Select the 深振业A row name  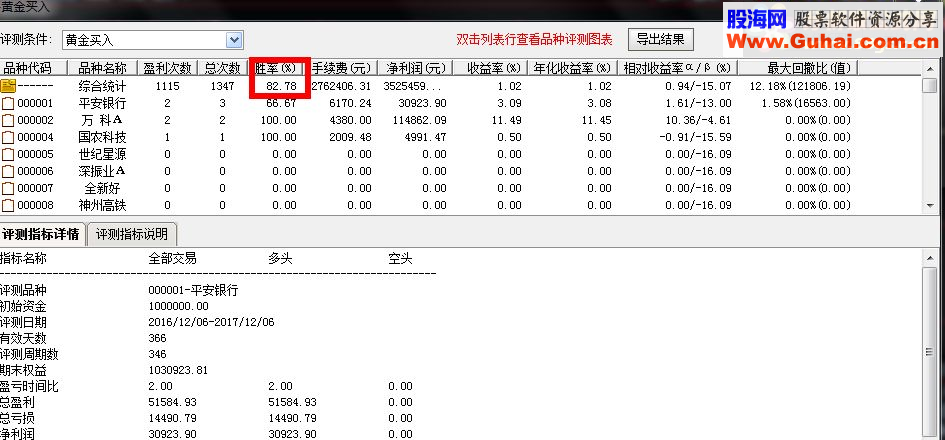click(102, 171)
